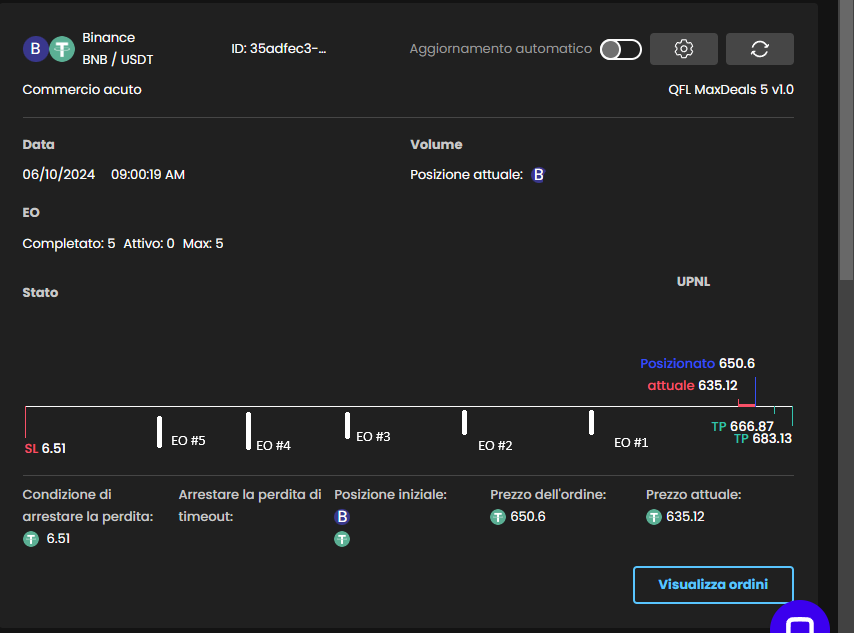Viewport: 854px width, 633px height.
Task: Toggle the Aggiornamento automatico switch
Action: [620, 49]
